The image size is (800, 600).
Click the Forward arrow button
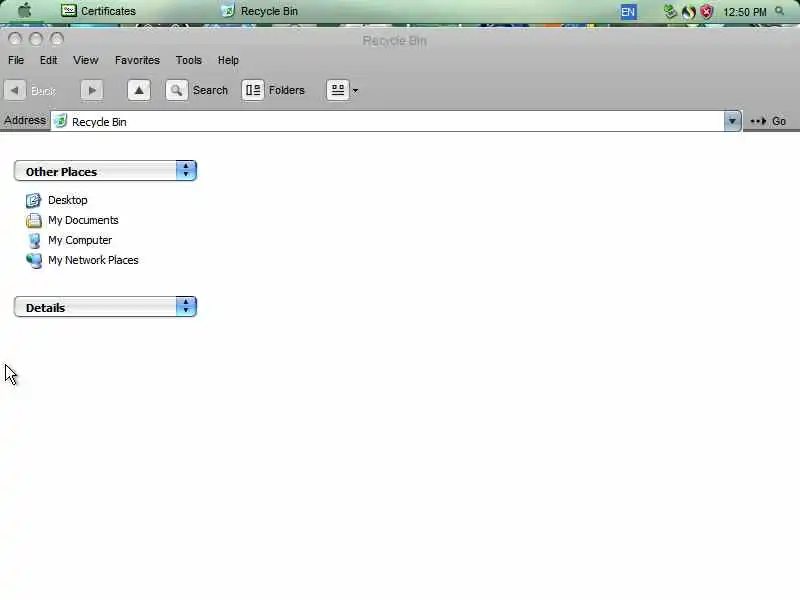[x=92, y=90]
